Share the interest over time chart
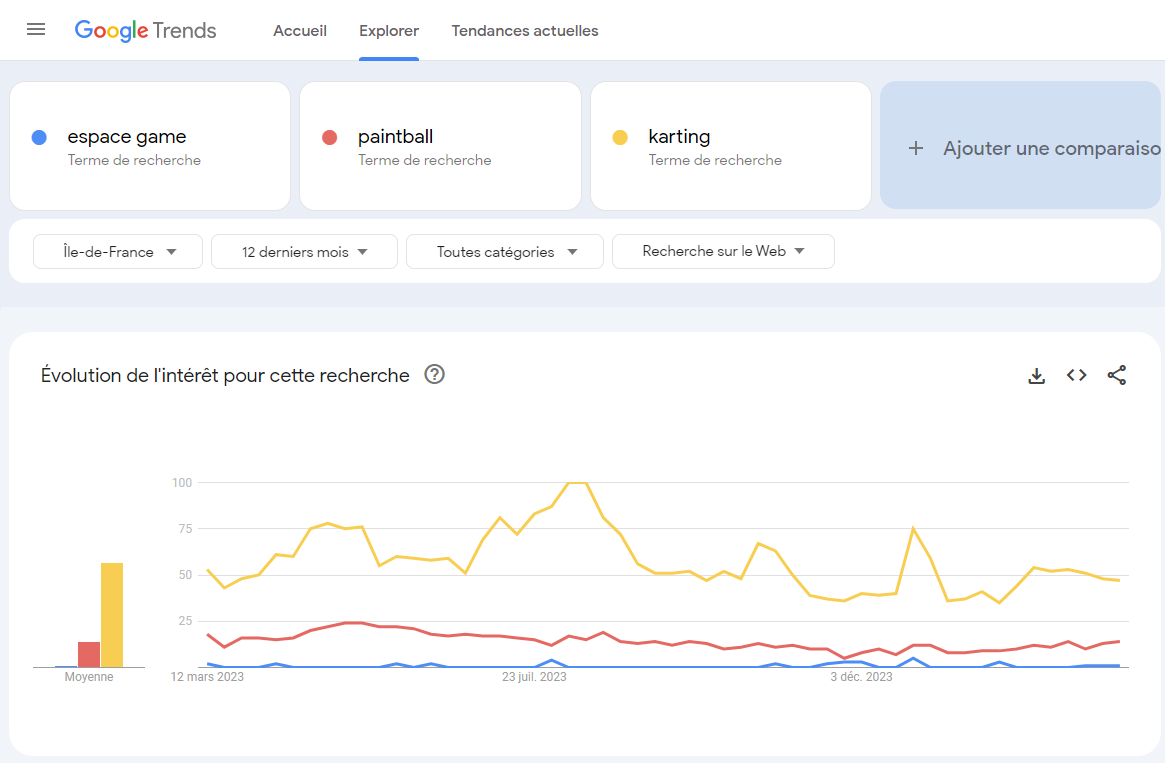Viewport: 1165px width, 763px height. [x=1117, y=375]
